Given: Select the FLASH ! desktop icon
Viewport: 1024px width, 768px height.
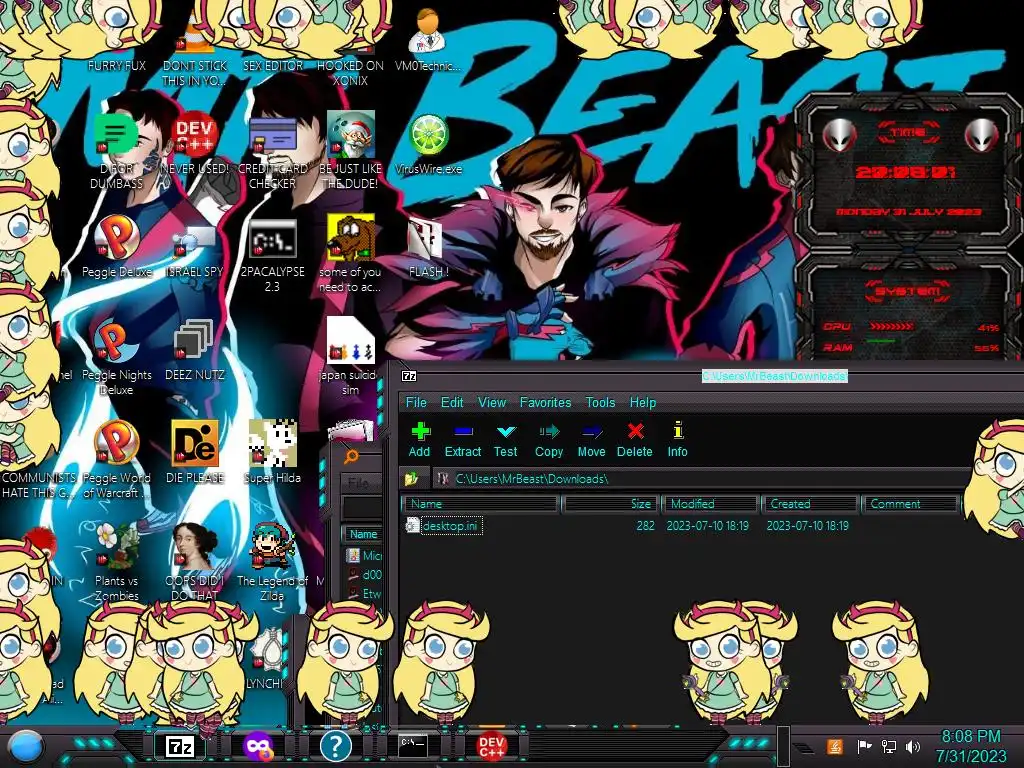Looking at the screenshot, I should tap(428, 248).
